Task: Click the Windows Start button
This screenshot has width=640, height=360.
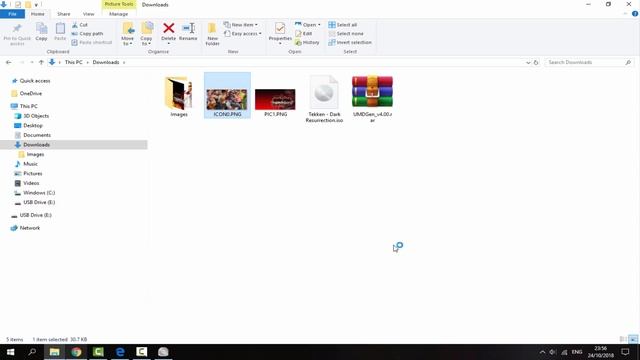Action: pyautogui.click(x=10, y=352)
